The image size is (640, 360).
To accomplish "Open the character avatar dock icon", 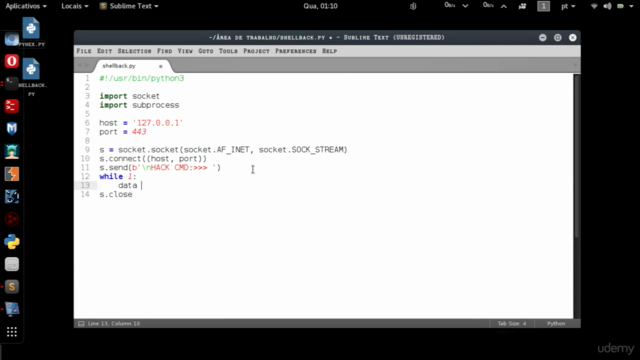I will pyautogui.click(x=12, y=151).
